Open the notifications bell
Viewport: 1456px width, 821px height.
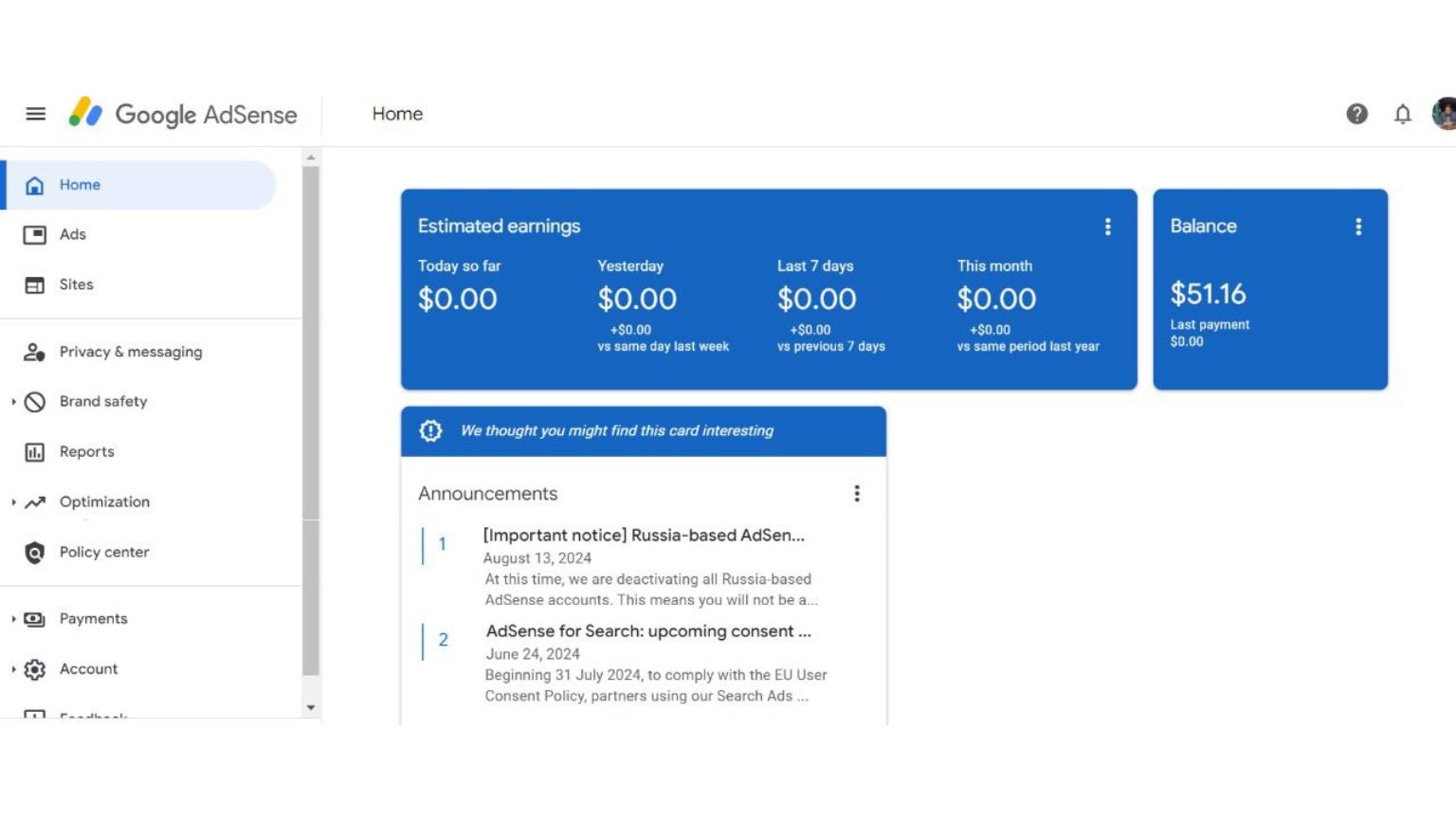click(x=1403, y=114)
